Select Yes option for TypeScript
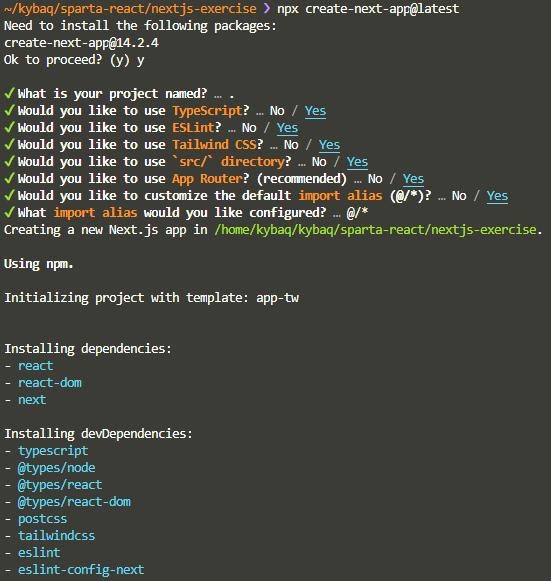This screenshot has width=551, height=581. click(315, 111)
